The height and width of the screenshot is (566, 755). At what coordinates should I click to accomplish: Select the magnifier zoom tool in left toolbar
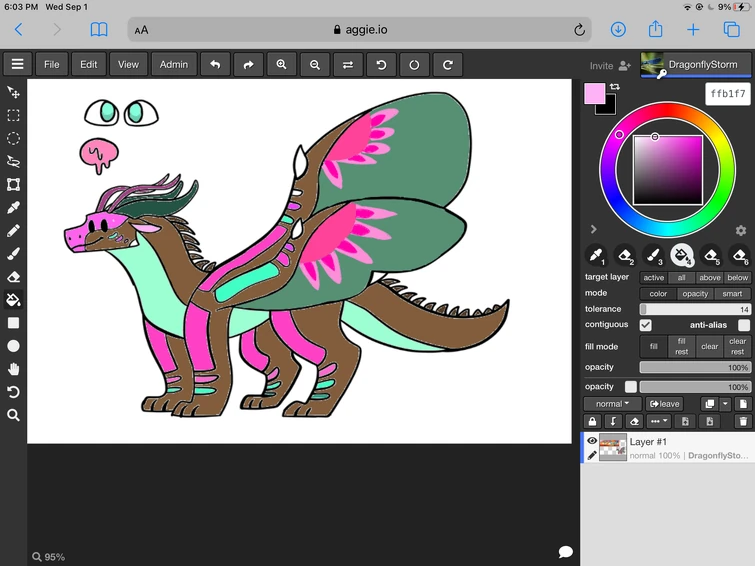[13, 415]
